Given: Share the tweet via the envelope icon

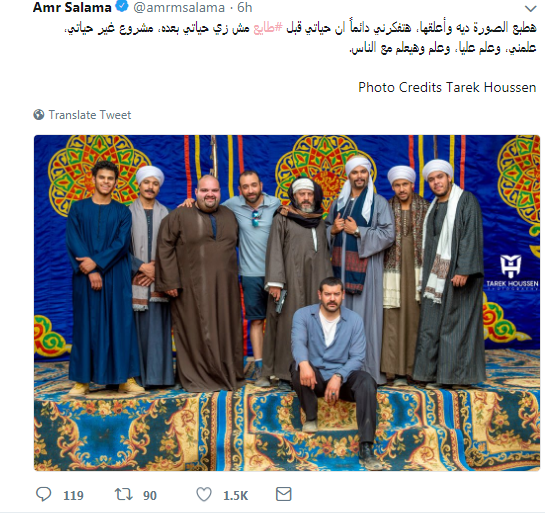Looking at the screenshot, I should click(284, 494).
